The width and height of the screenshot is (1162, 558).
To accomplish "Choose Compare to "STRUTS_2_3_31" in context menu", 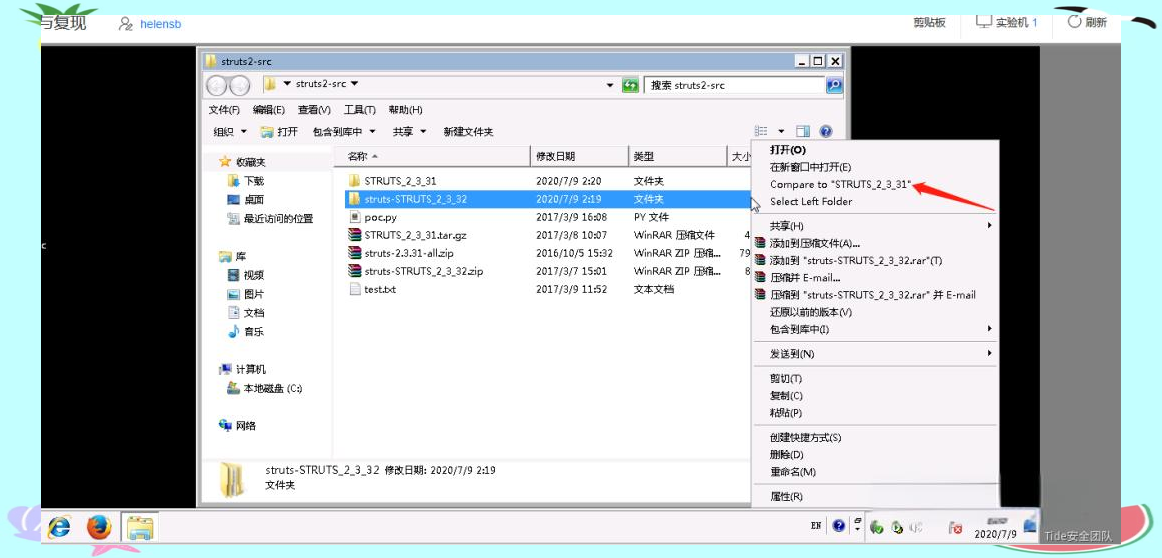I will [x=840, y=185].
